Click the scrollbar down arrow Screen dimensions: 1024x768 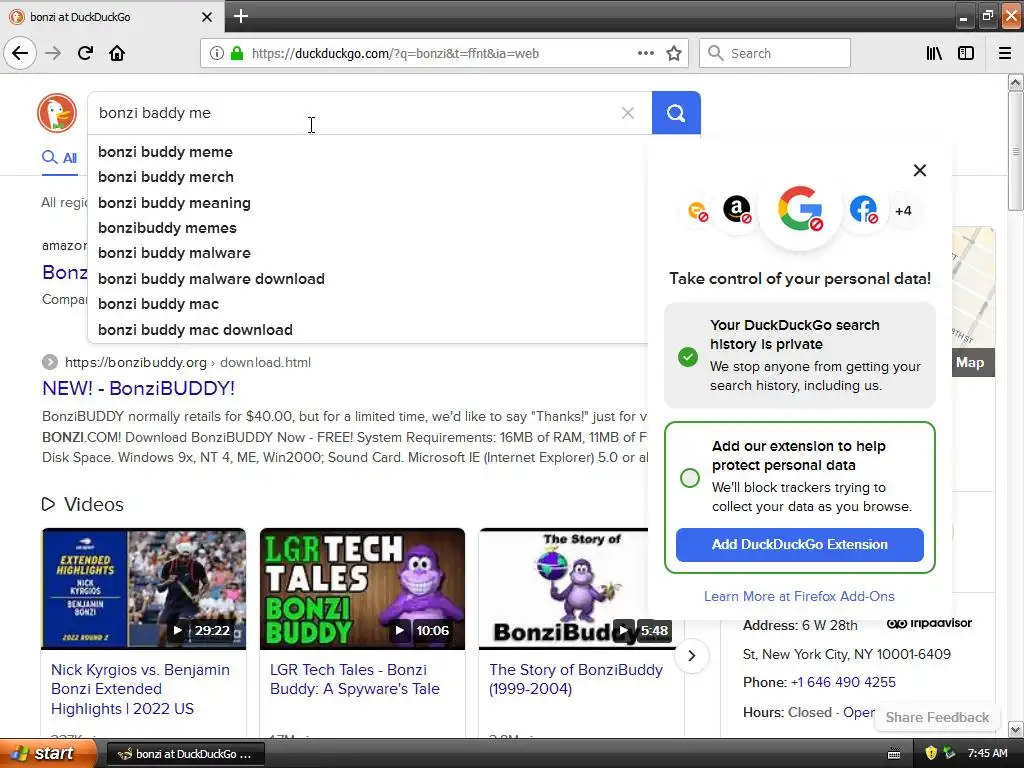point(1015,729)
